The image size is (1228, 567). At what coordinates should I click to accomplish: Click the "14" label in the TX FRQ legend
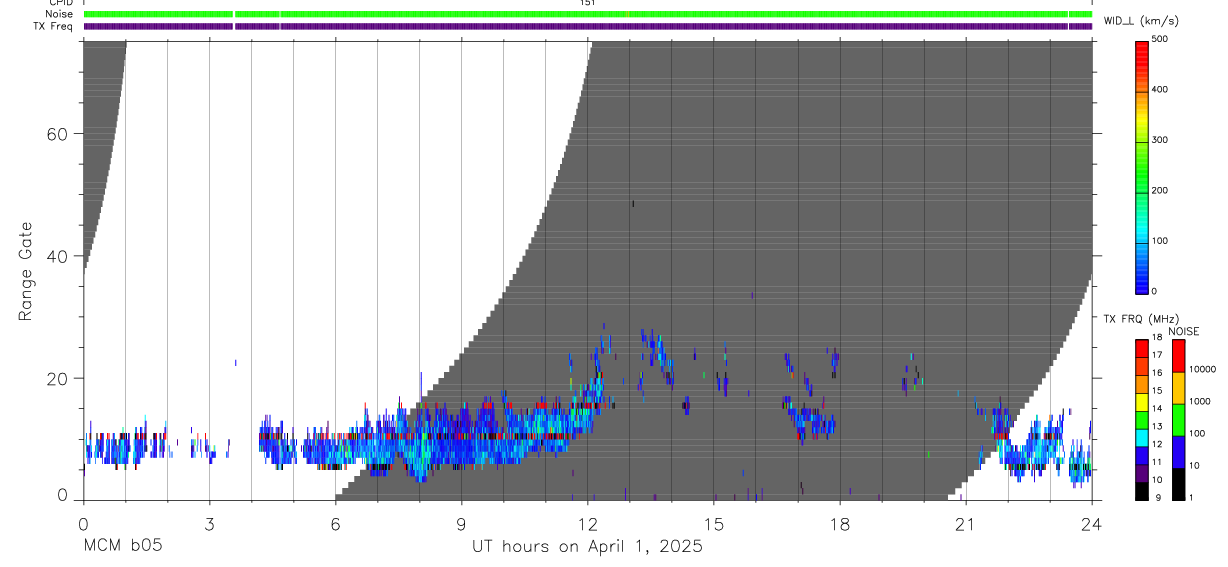coord(1158,408)
